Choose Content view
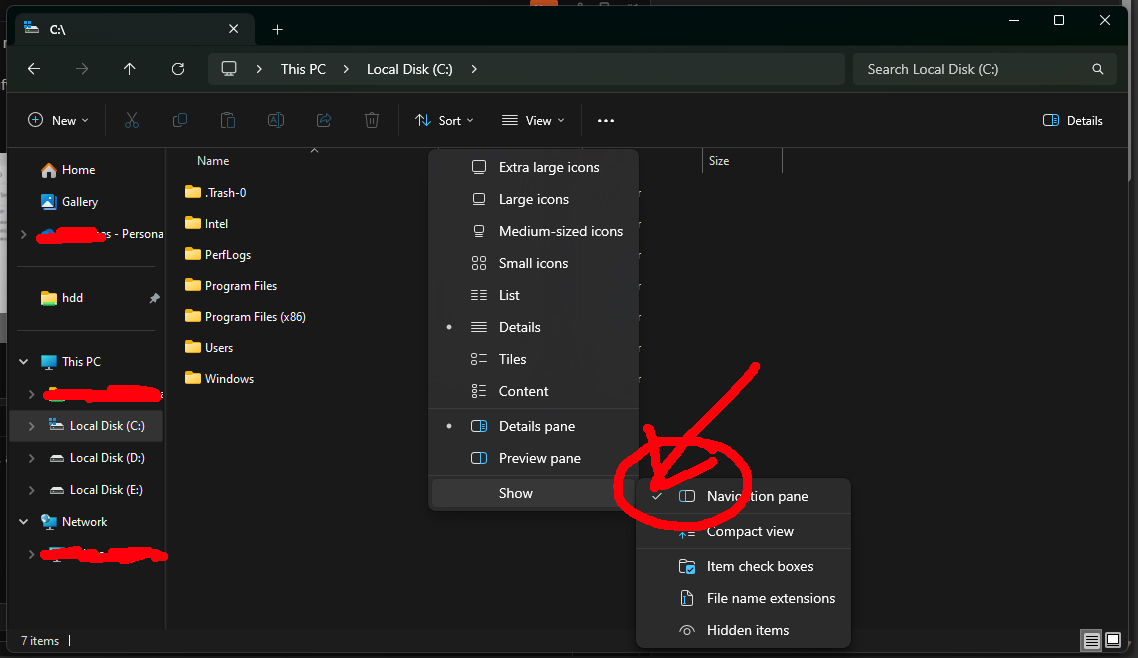The height and width of the screenshot is (658, 1138). (533, 391)
